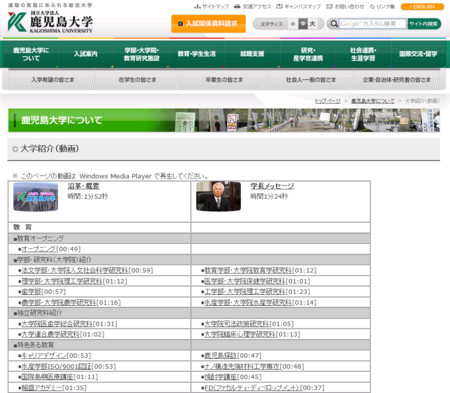Open 工学部・大学院理工学研究科 video link

click(x=244, y=292)
